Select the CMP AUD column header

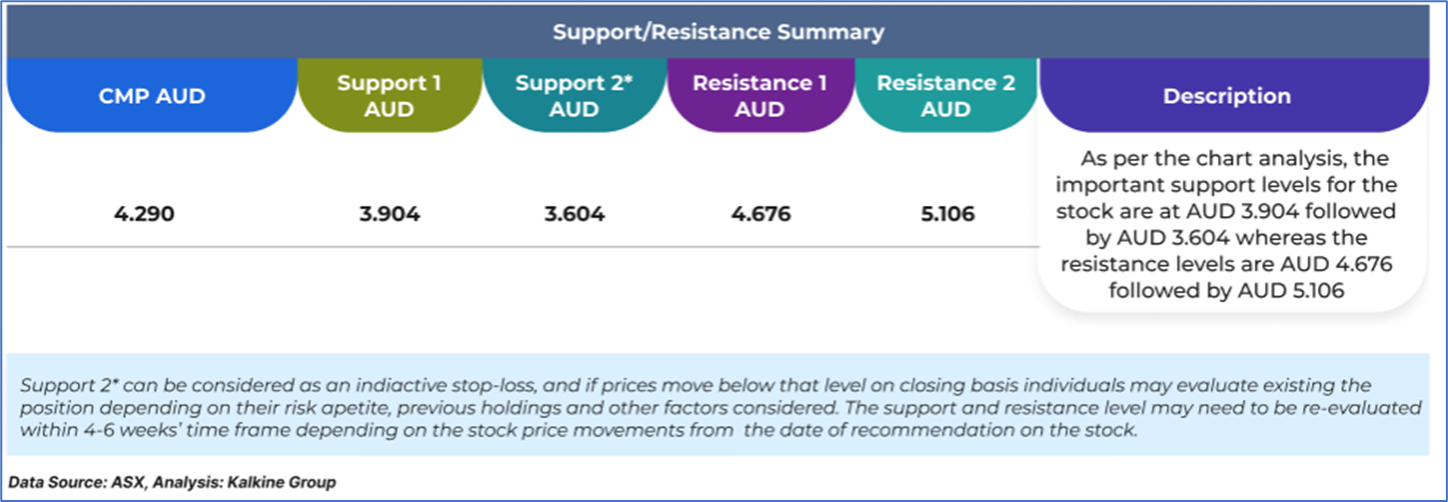click(x=152, y=97)
